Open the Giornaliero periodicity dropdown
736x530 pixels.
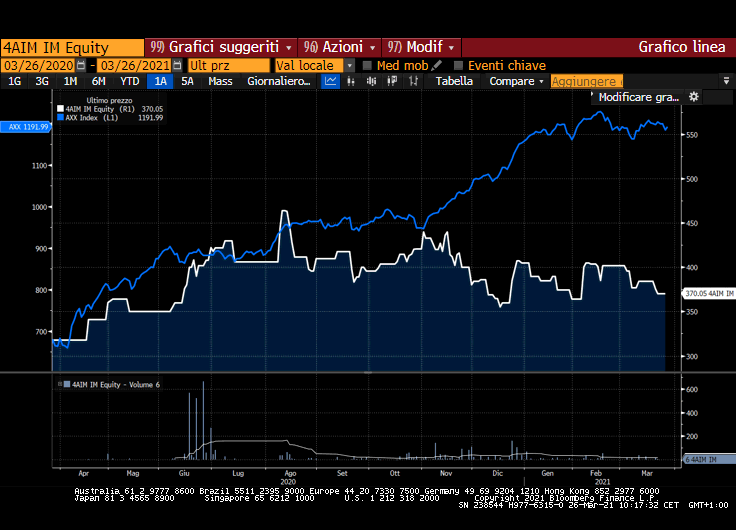point(279,81)
